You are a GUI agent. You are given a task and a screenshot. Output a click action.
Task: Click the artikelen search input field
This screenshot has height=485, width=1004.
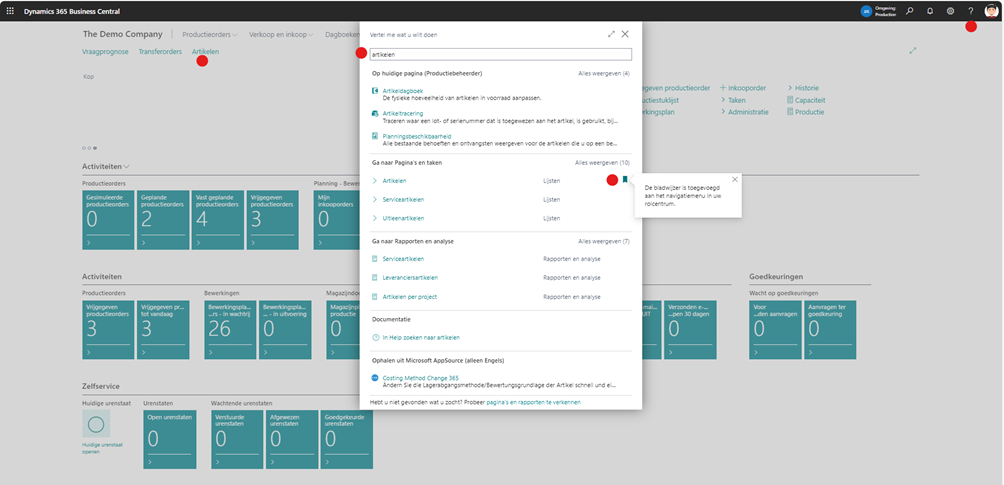501,55
